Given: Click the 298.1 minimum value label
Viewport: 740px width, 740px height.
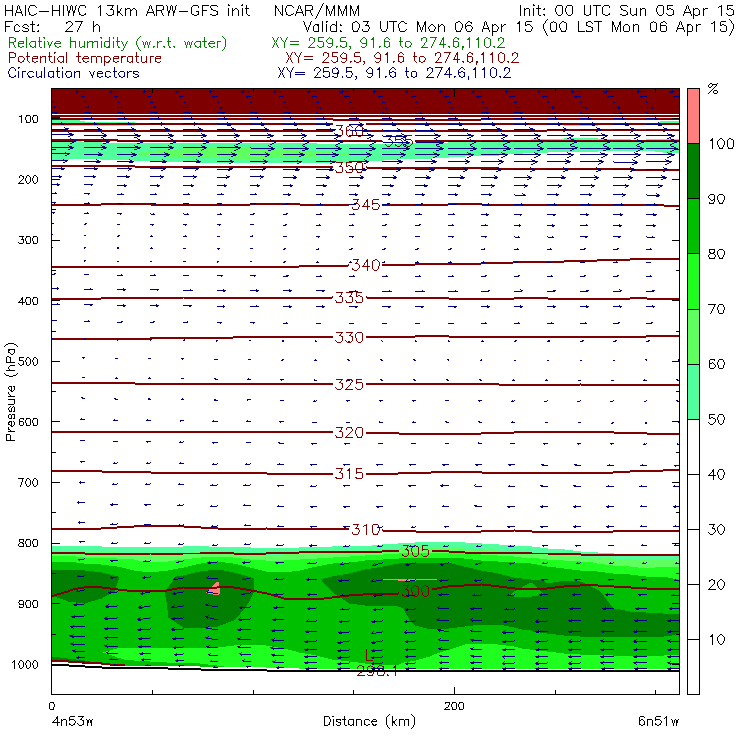Looking at the screenshot, I should (377, 671).
